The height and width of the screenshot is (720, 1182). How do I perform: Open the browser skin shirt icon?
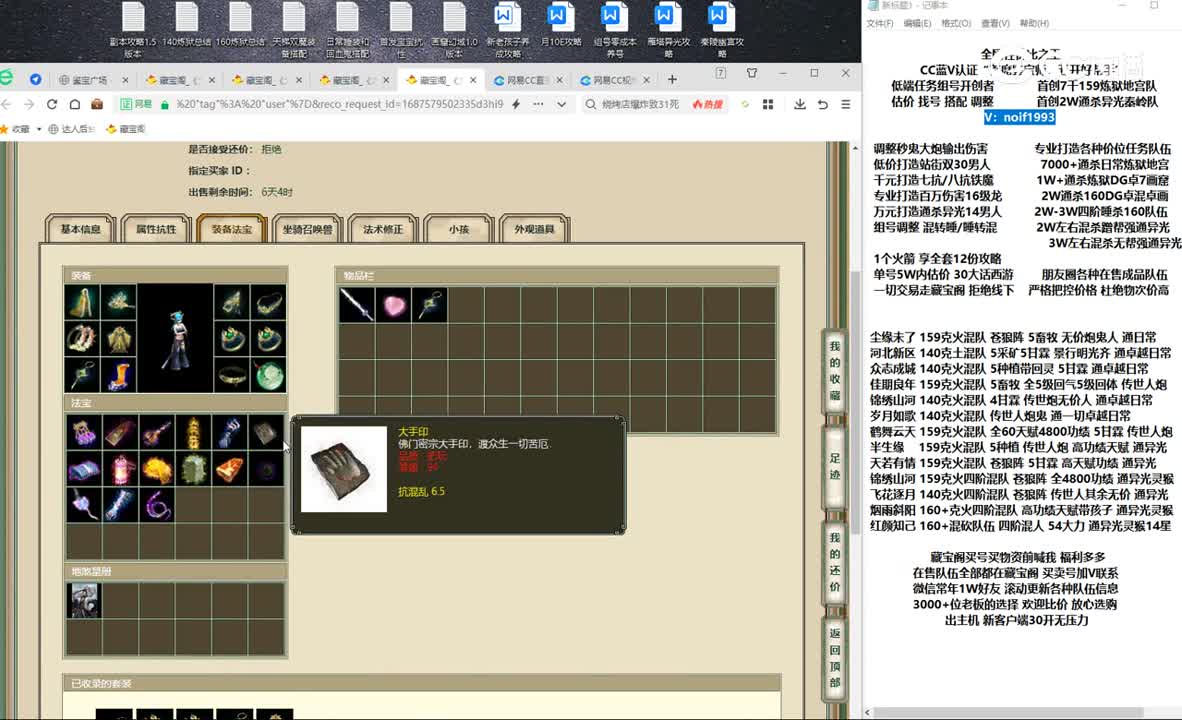point(752,73)
